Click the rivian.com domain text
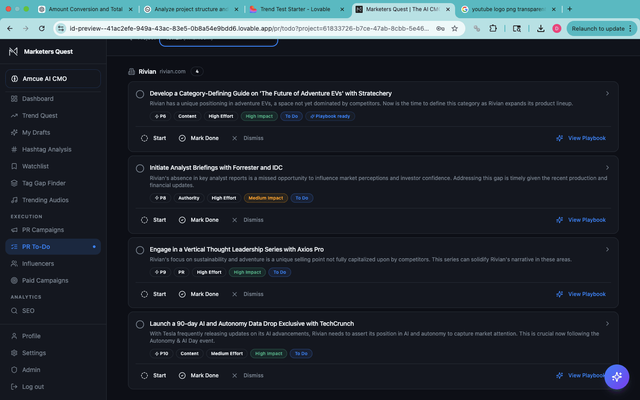Image resolution: width=640 pixels, height=400 pixels. coord(173,71)
